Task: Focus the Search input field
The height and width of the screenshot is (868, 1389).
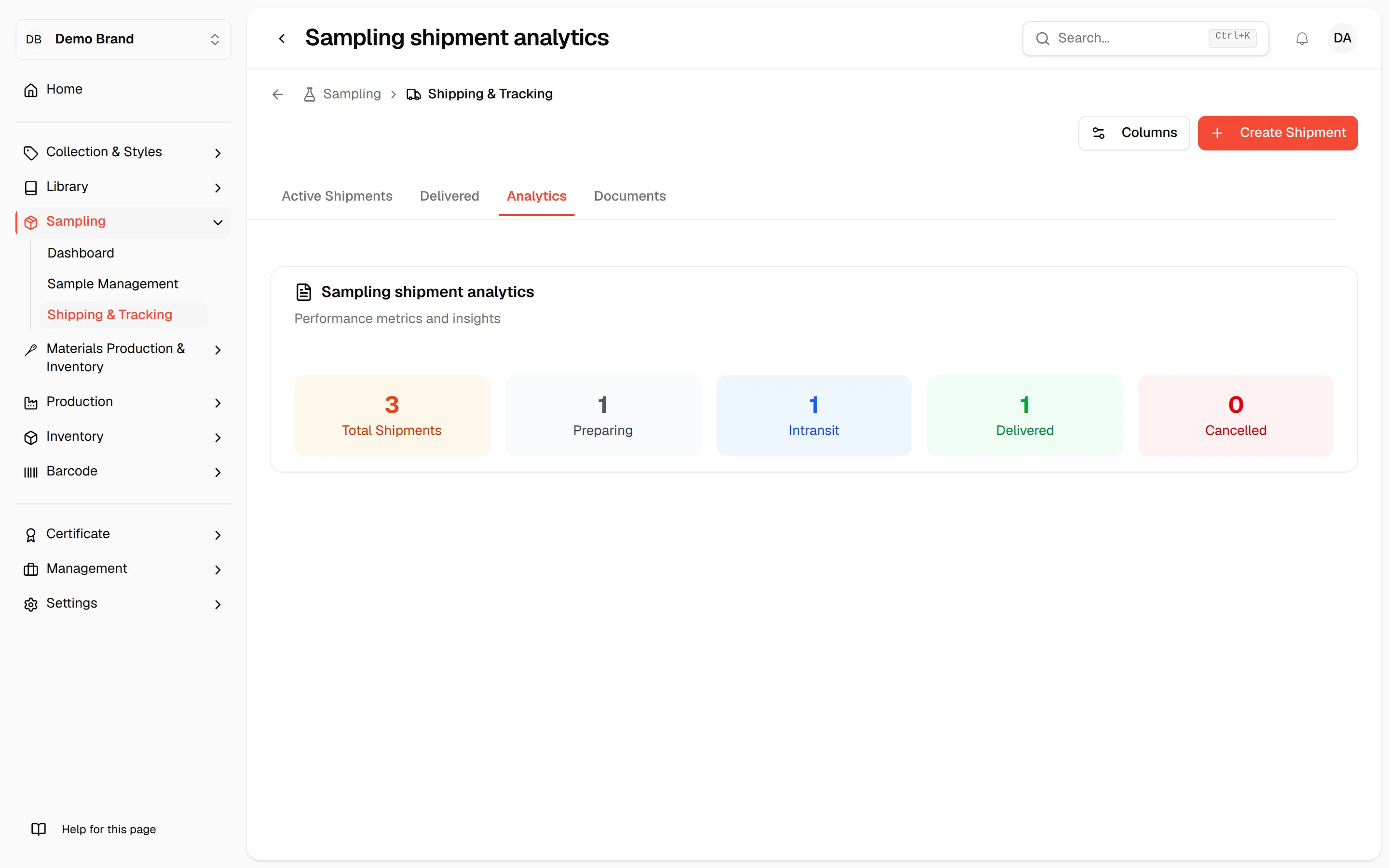Action: (x=1145, y=39)
